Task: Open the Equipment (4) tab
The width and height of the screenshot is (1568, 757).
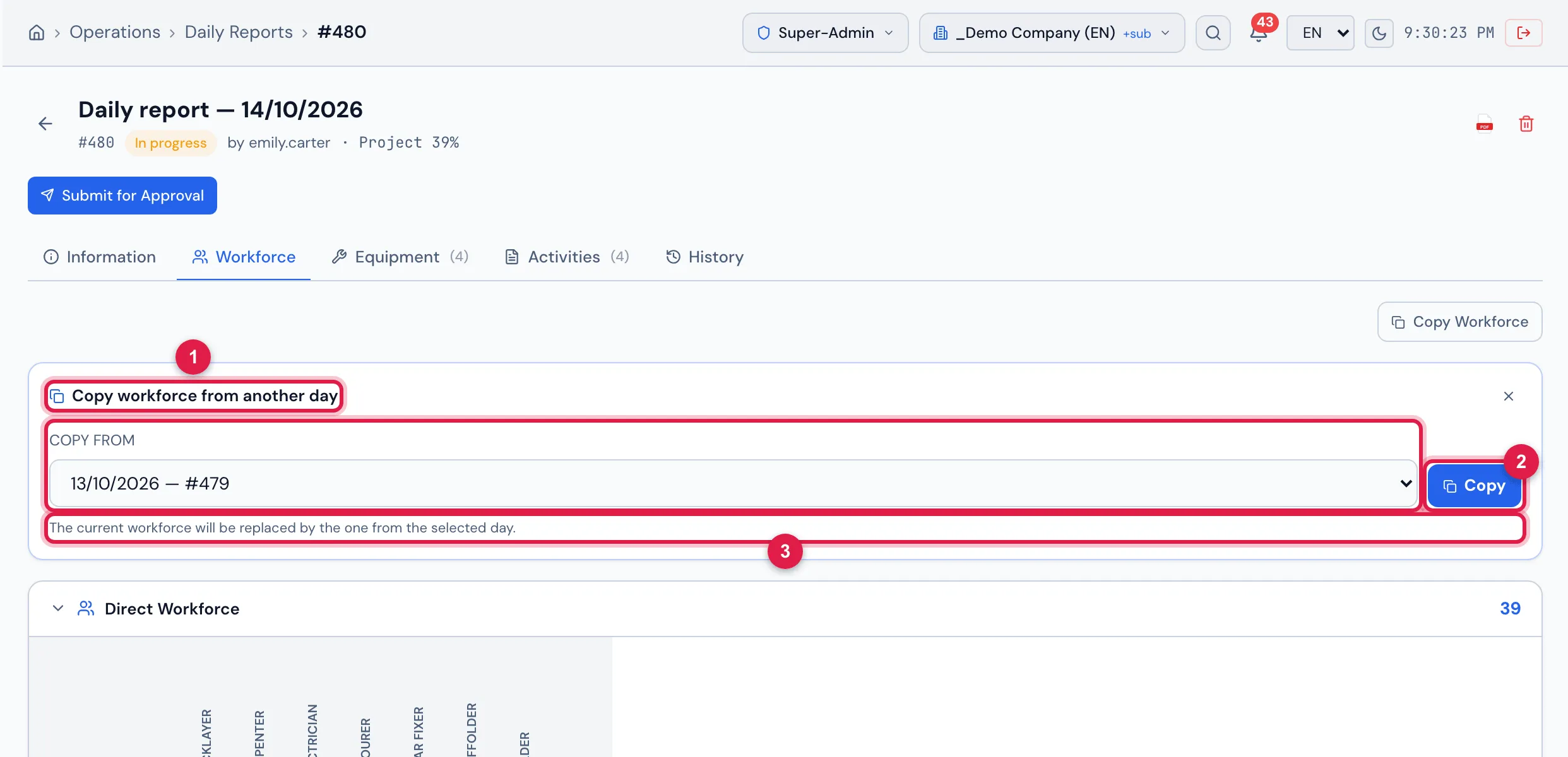Action: 400,257
